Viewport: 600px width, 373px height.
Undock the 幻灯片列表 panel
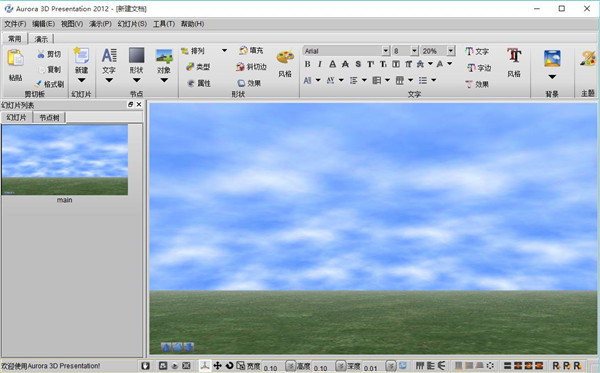(x=130, y=104)
